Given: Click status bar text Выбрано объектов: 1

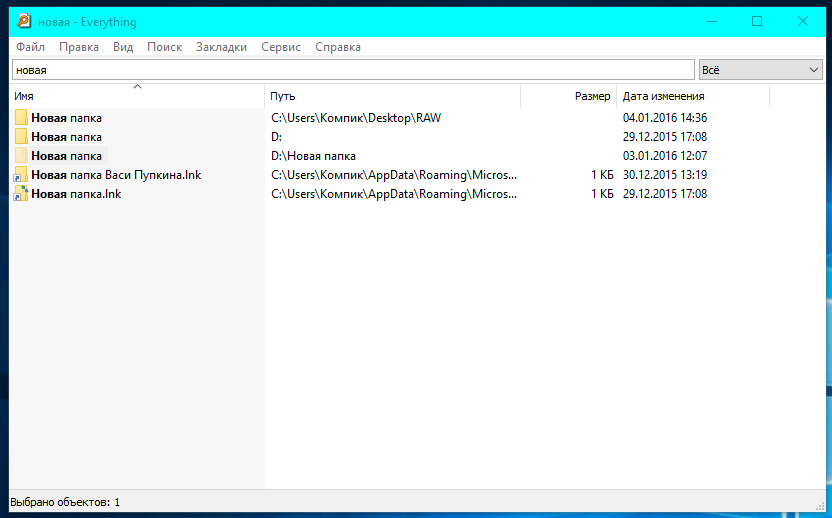Looking at the screenshot, I should 65,502.
